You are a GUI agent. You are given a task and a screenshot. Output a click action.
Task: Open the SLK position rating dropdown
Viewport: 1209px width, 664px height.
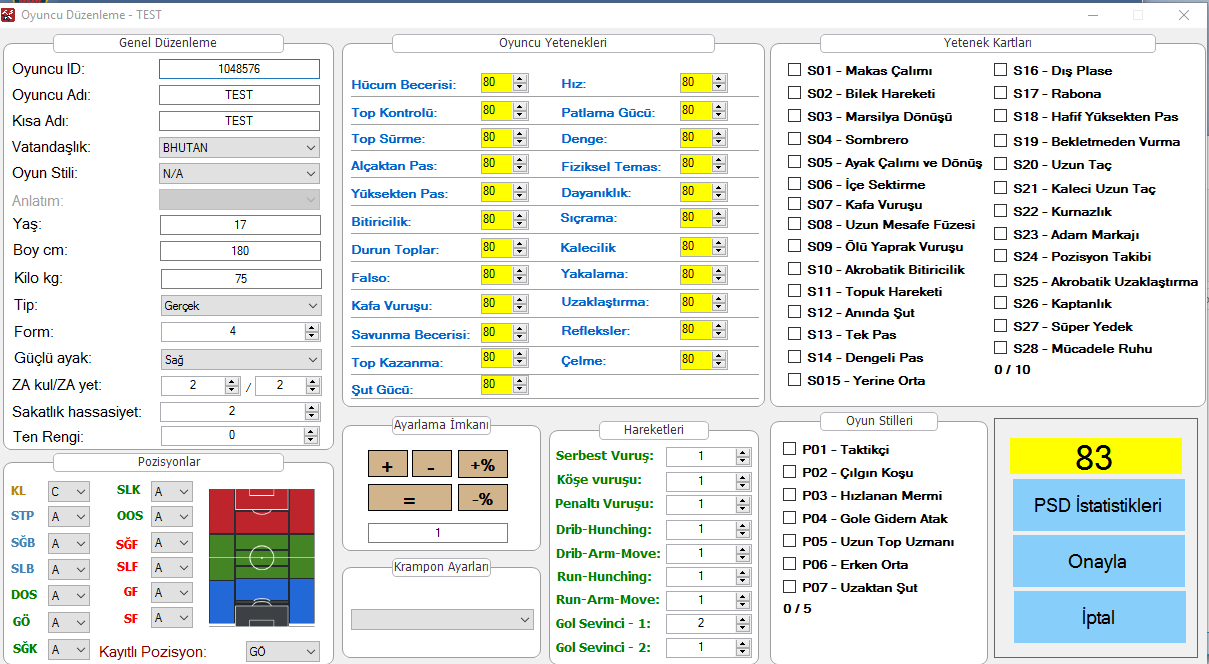pyautogui.click(x=172, y=491)
